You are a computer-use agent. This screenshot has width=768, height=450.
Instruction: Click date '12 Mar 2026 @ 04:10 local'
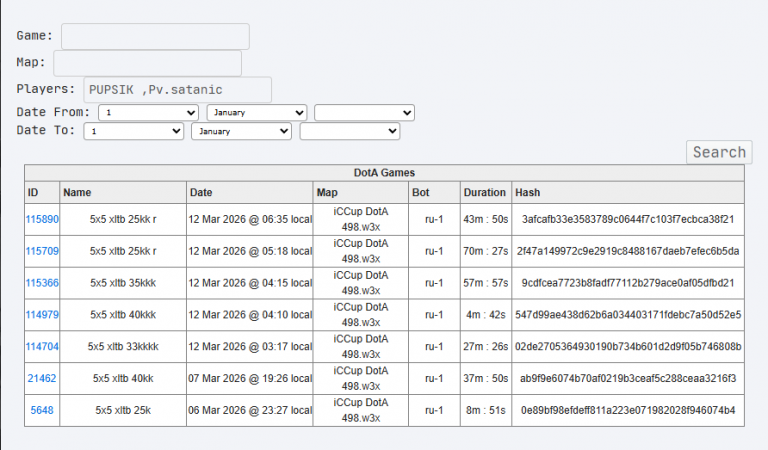point(250,315)
